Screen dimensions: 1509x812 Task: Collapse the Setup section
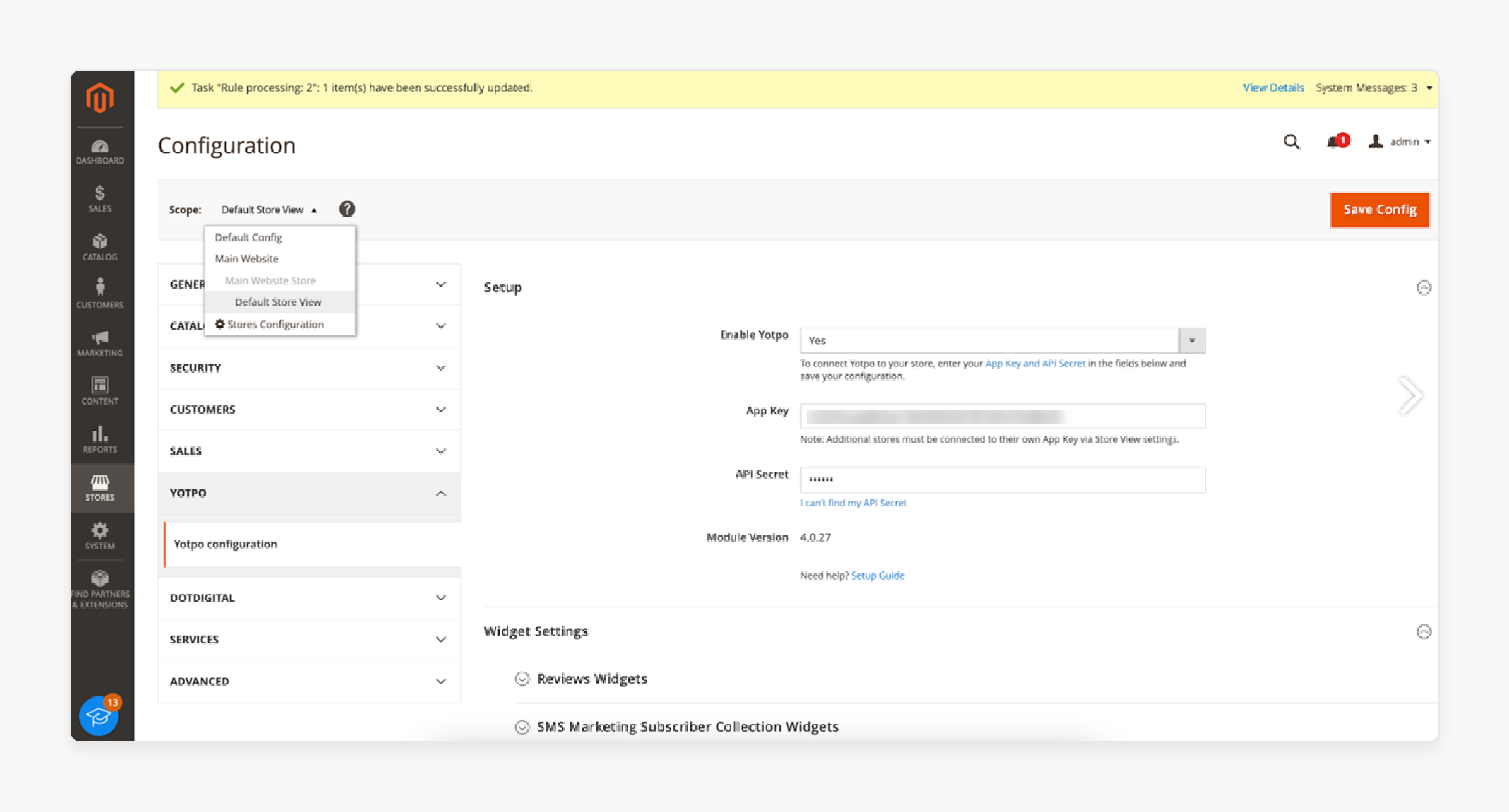pos(1424,287)
